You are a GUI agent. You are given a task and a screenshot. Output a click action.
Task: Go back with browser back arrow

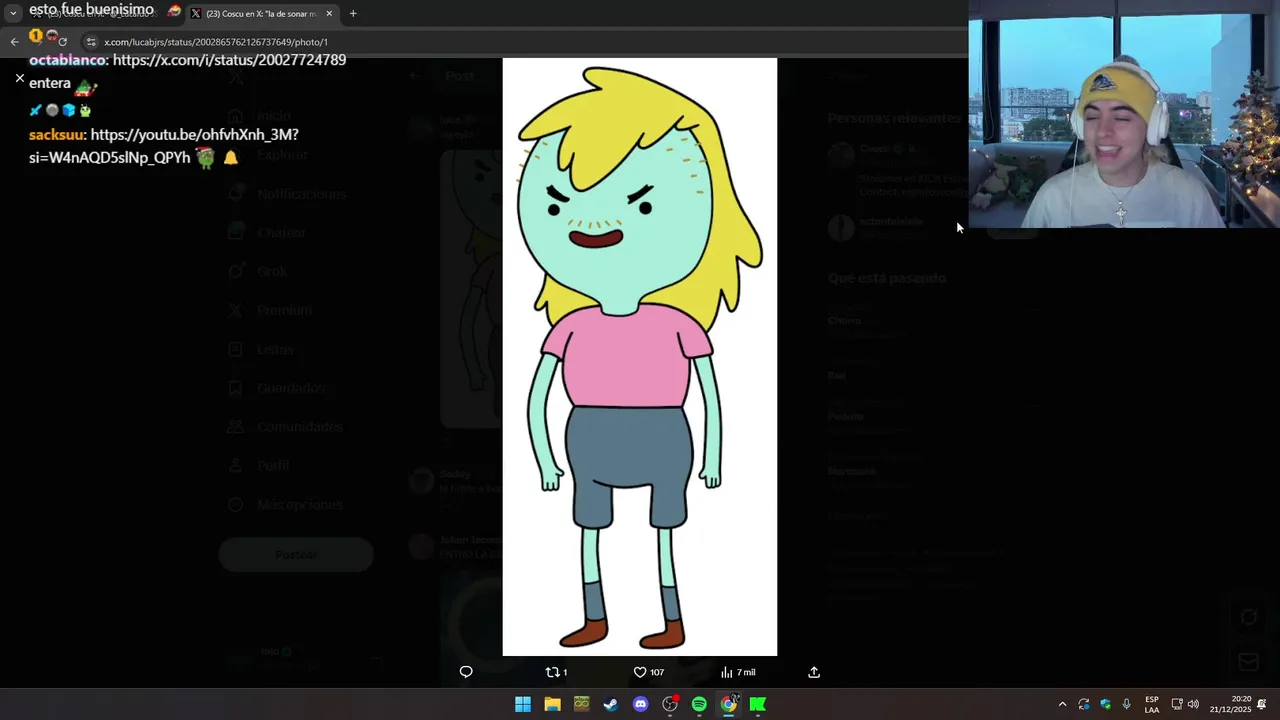14,42
